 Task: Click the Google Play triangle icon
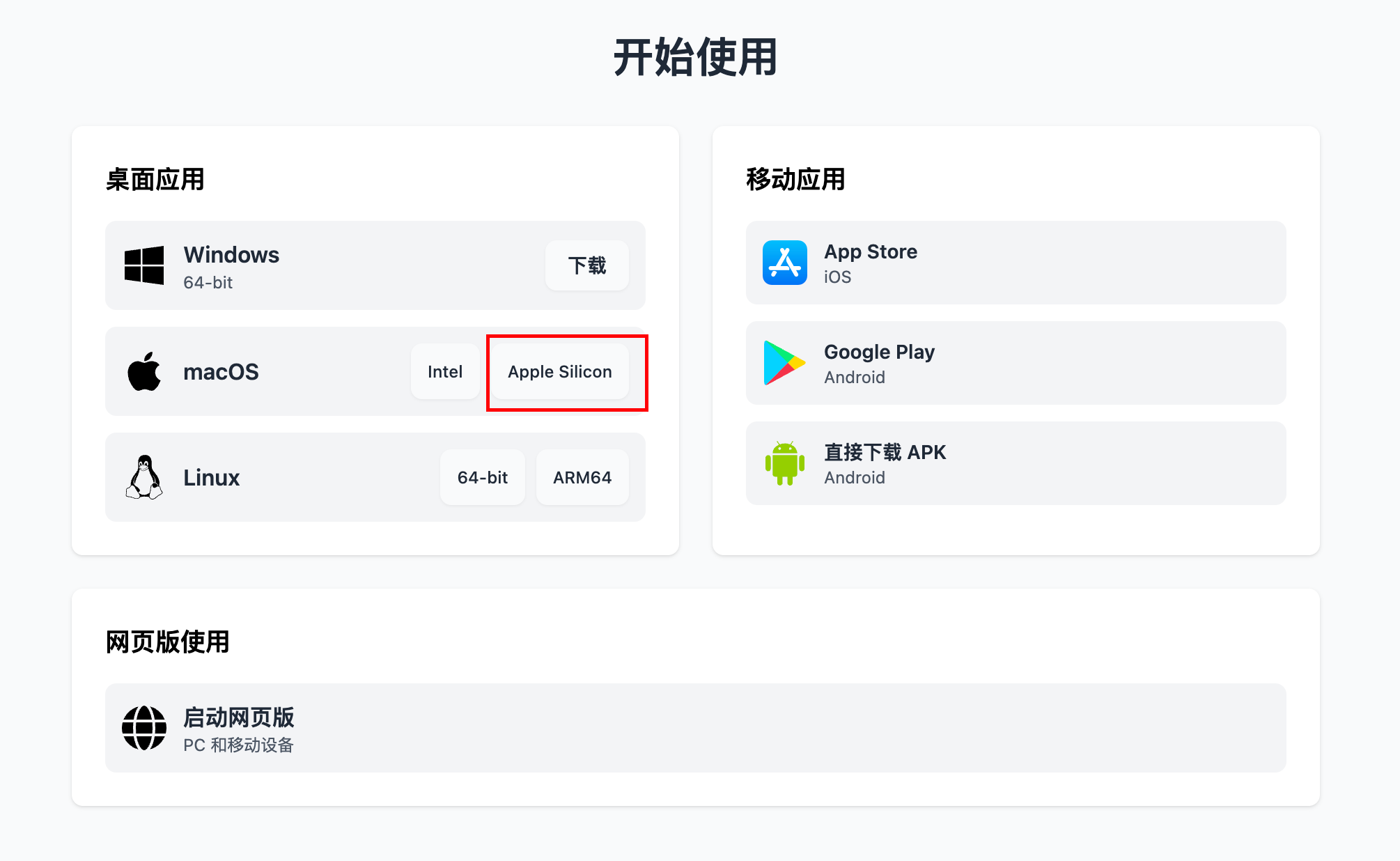click(784, 363)
